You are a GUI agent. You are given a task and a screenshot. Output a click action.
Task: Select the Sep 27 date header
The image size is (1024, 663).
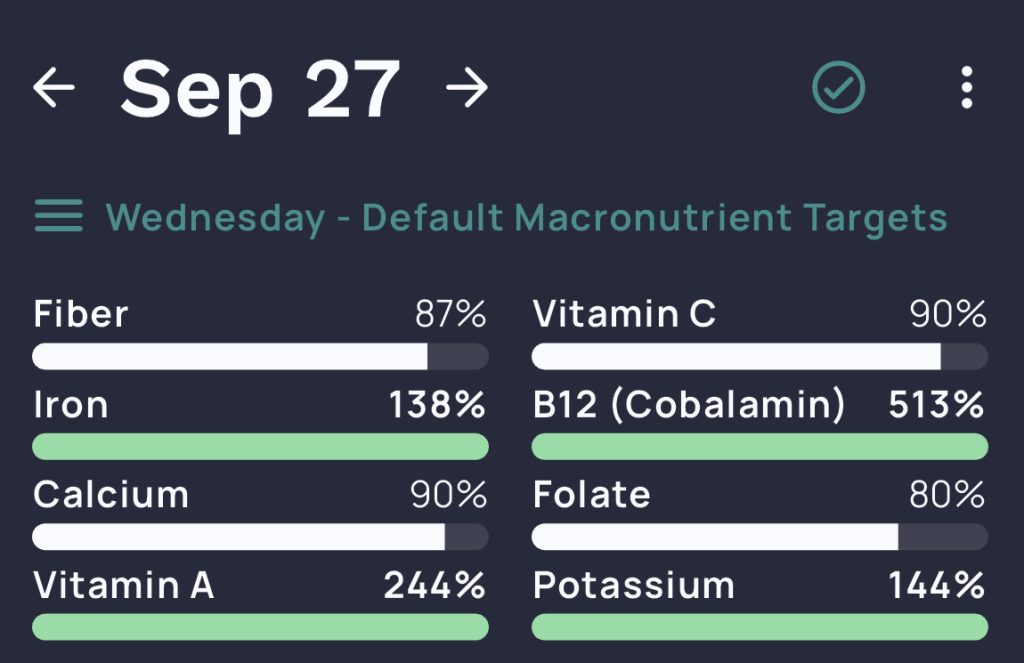point(262,88)
